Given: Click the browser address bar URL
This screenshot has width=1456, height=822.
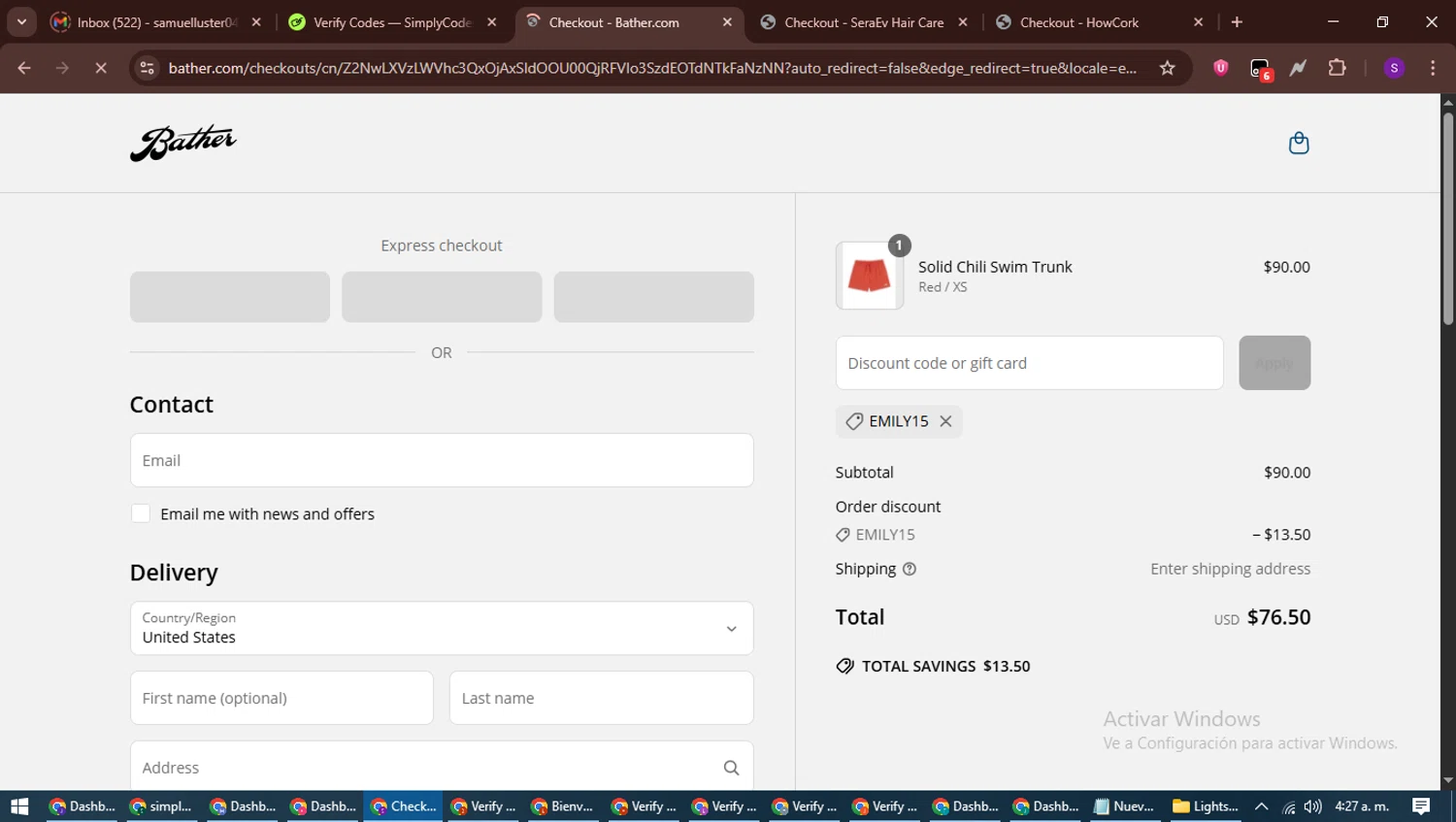Looking at the screenshot, I should [652, 68].
